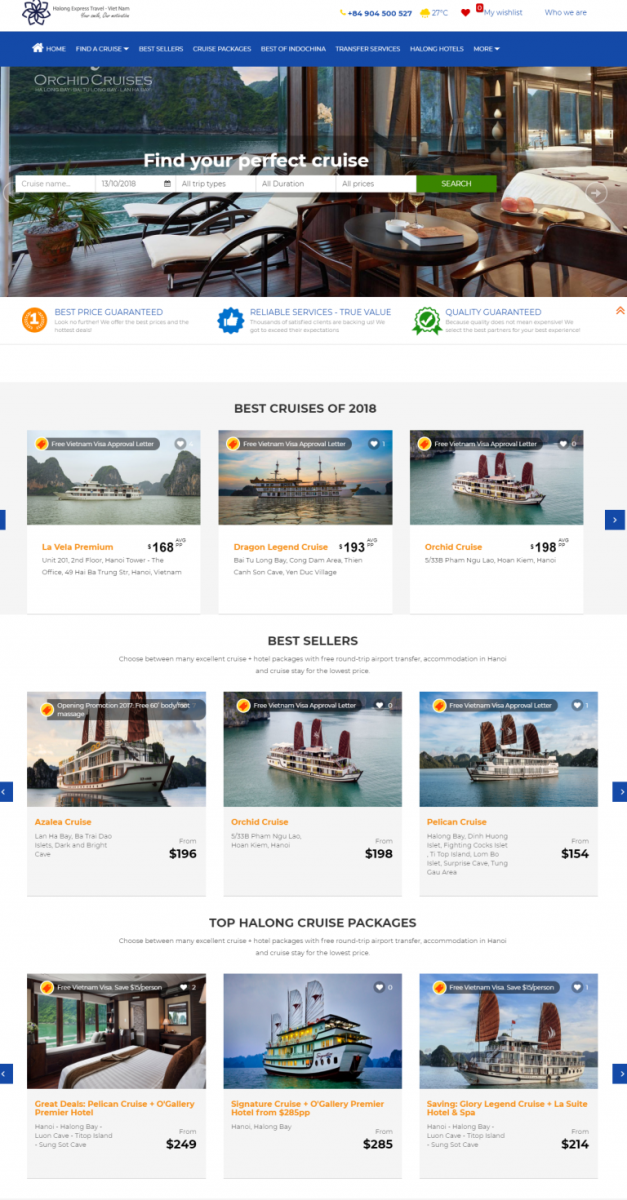Call the +84 904 500 527 phone link
627x1200 pixels.
pos(376,13)
